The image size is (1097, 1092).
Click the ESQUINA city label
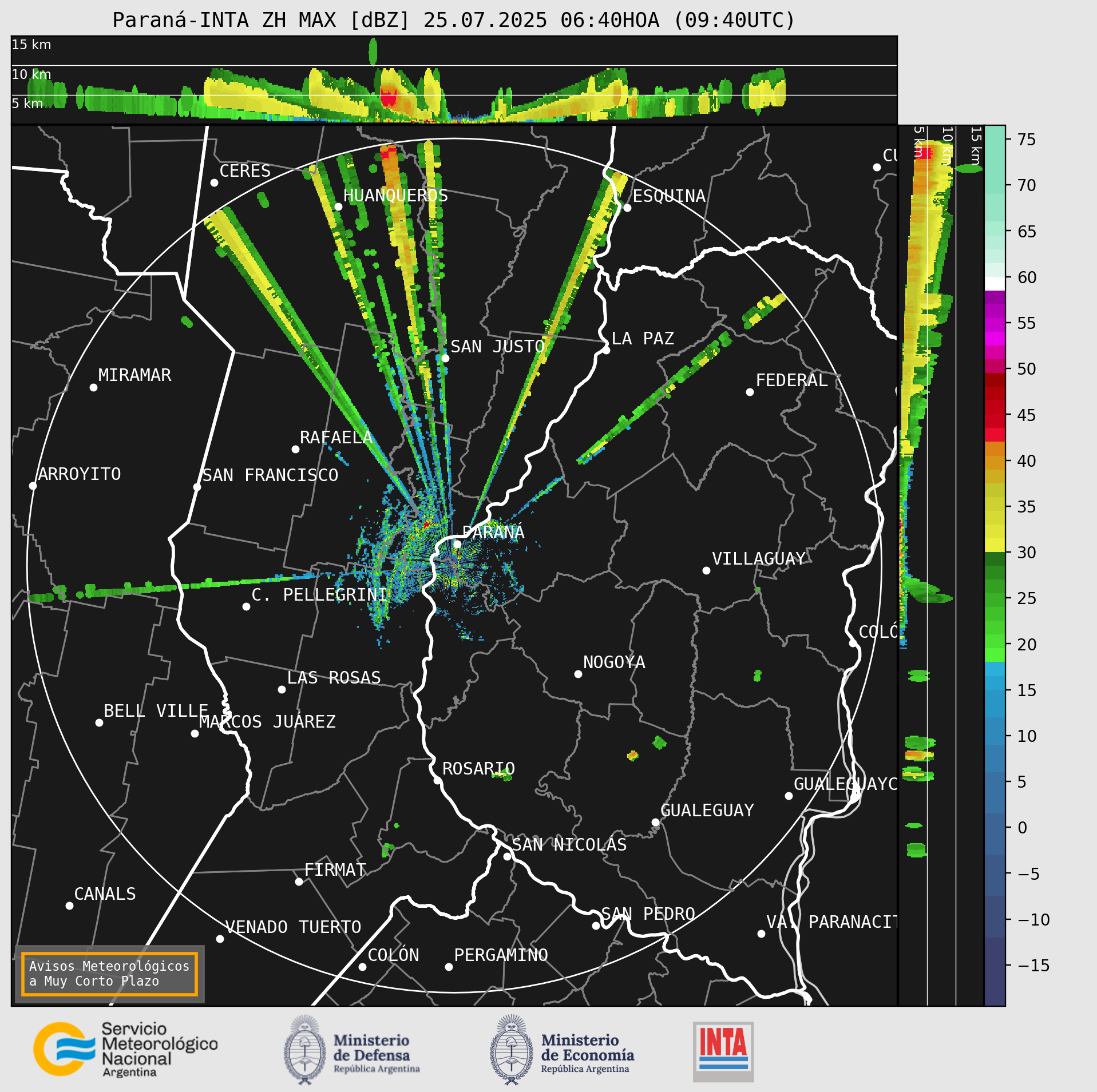click(x=669, y=196)
